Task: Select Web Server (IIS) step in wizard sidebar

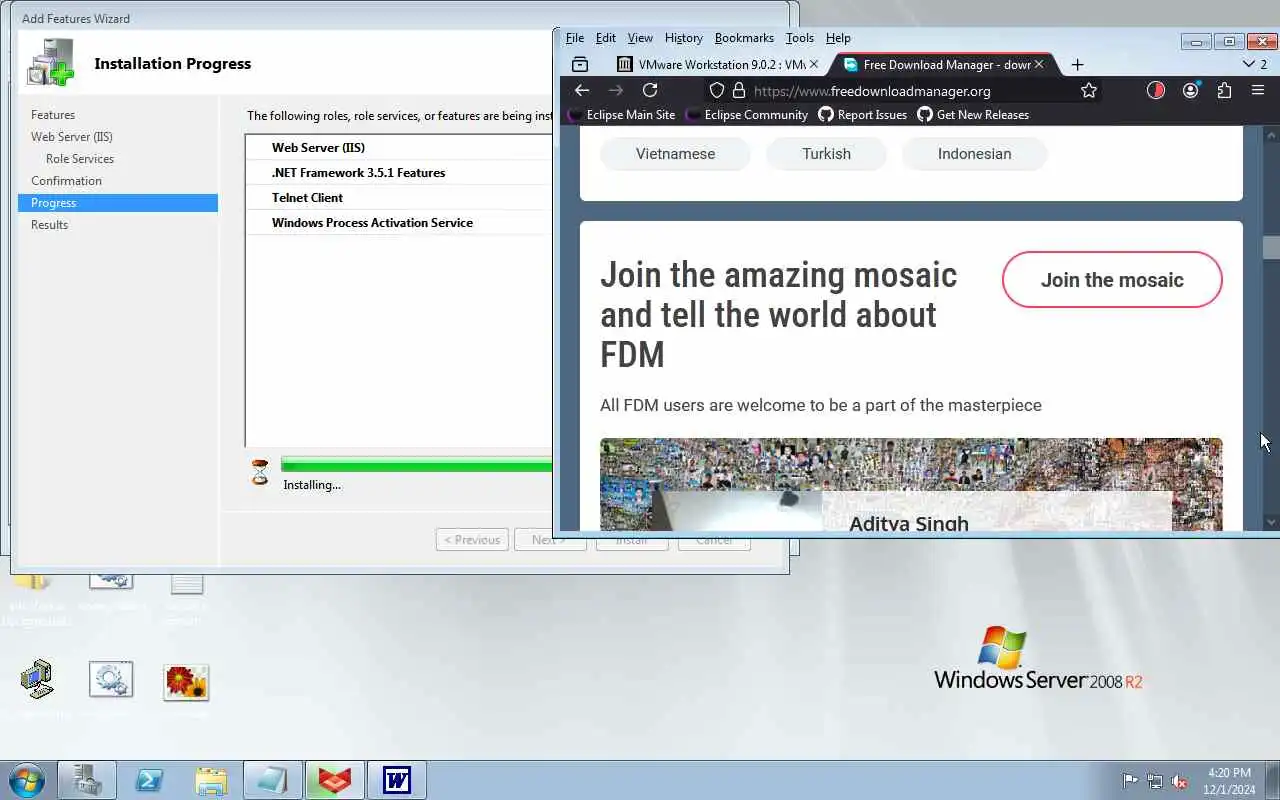Action: tap(72, 137)
